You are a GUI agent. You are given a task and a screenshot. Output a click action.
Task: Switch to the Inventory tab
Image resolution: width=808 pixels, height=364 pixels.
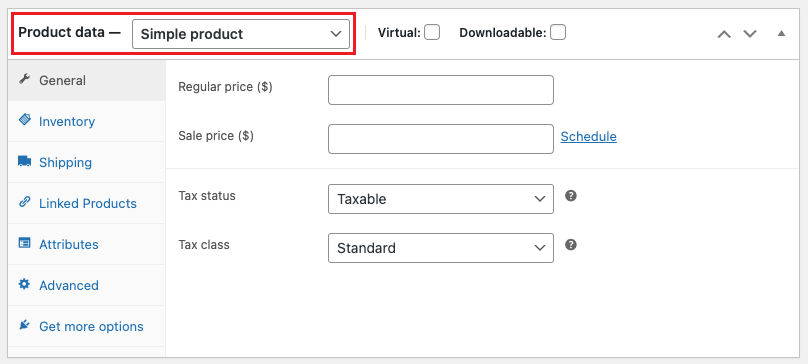87,122
